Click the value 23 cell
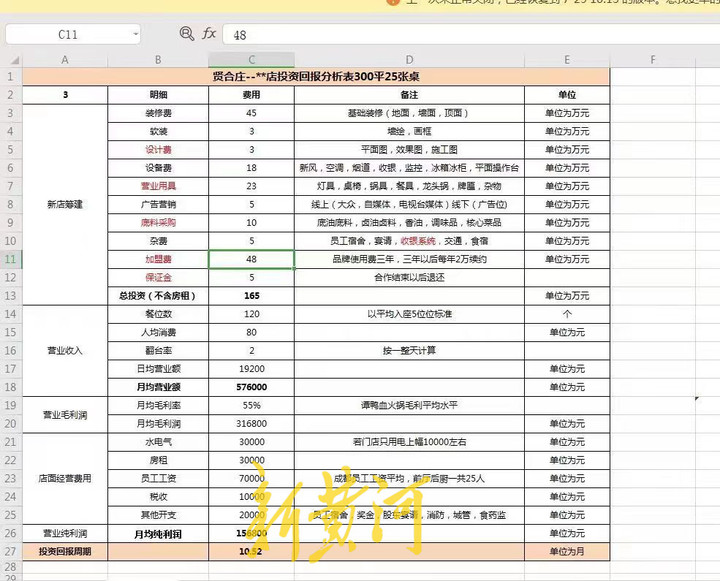Viewport: 720px width, 581px height. 252,186
